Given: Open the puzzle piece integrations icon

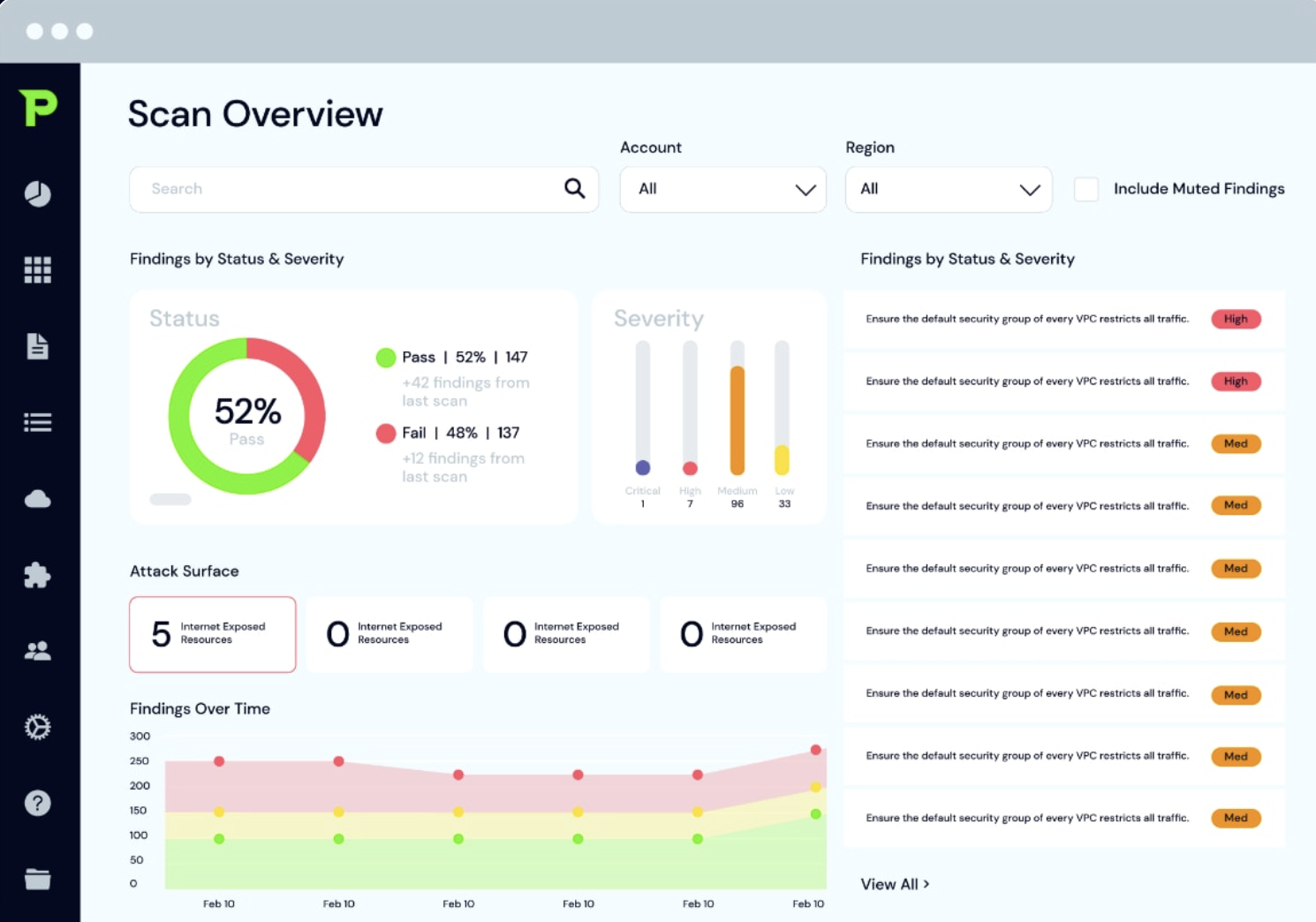Looking at the screenshot, I should tap(37, 575).
